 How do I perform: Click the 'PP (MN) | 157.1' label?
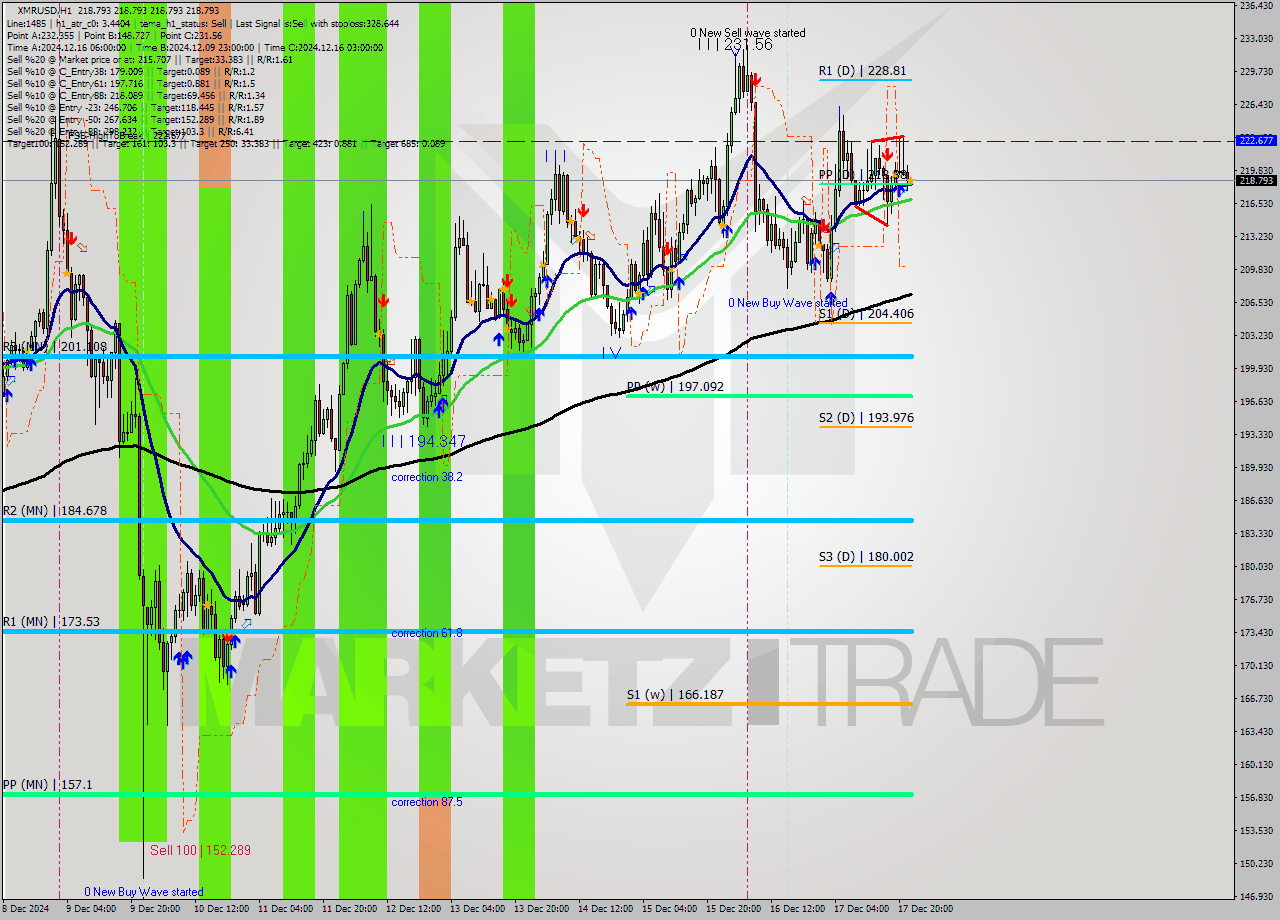pyautogui.click(x=47, y=785)
